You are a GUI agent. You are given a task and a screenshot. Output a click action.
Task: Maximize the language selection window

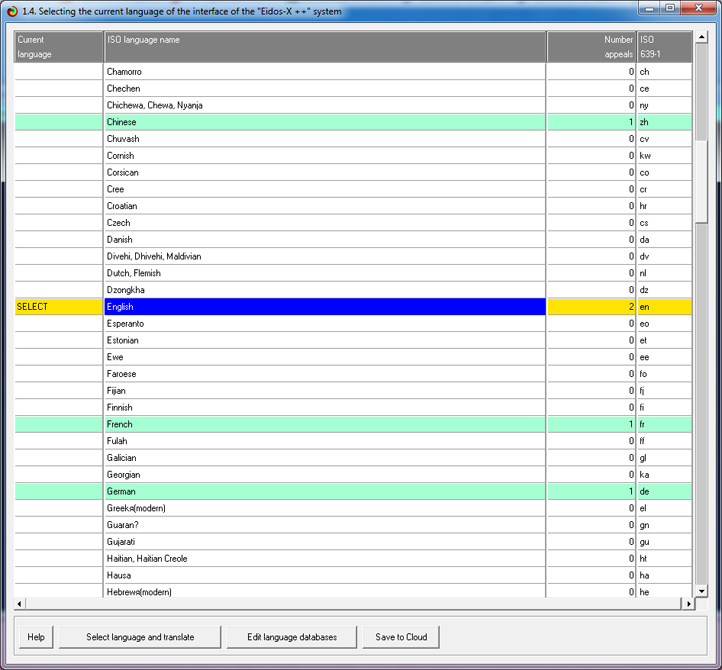669,8
